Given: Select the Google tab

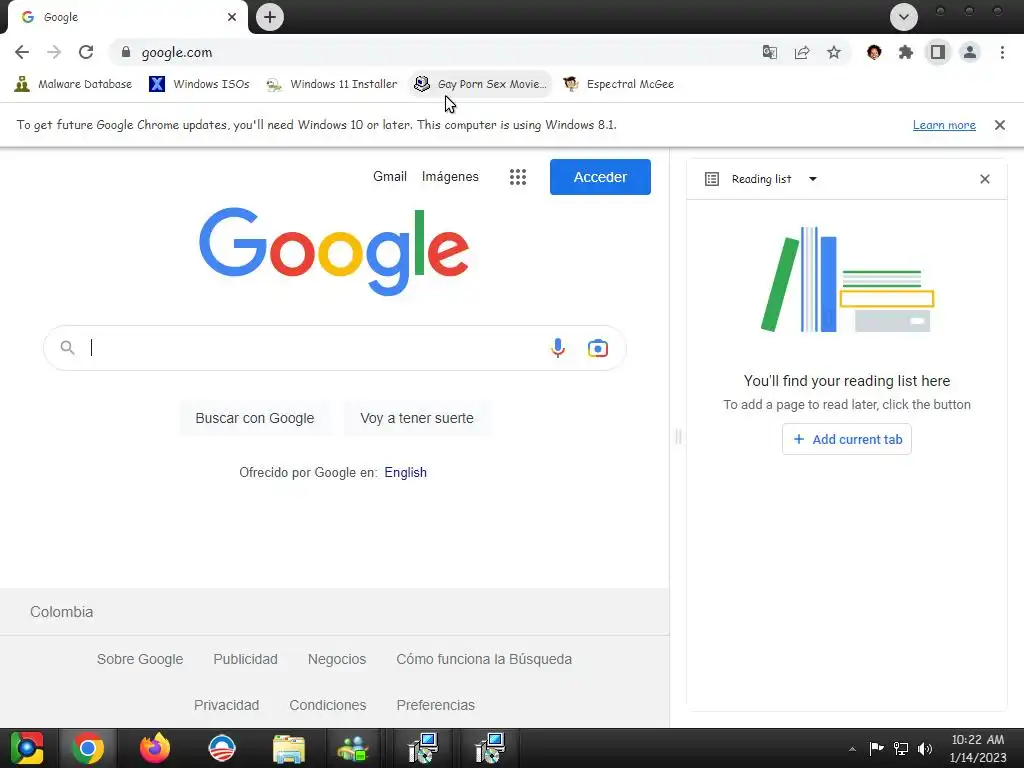Looking at the screenshot, I should (x=127, y=17).
